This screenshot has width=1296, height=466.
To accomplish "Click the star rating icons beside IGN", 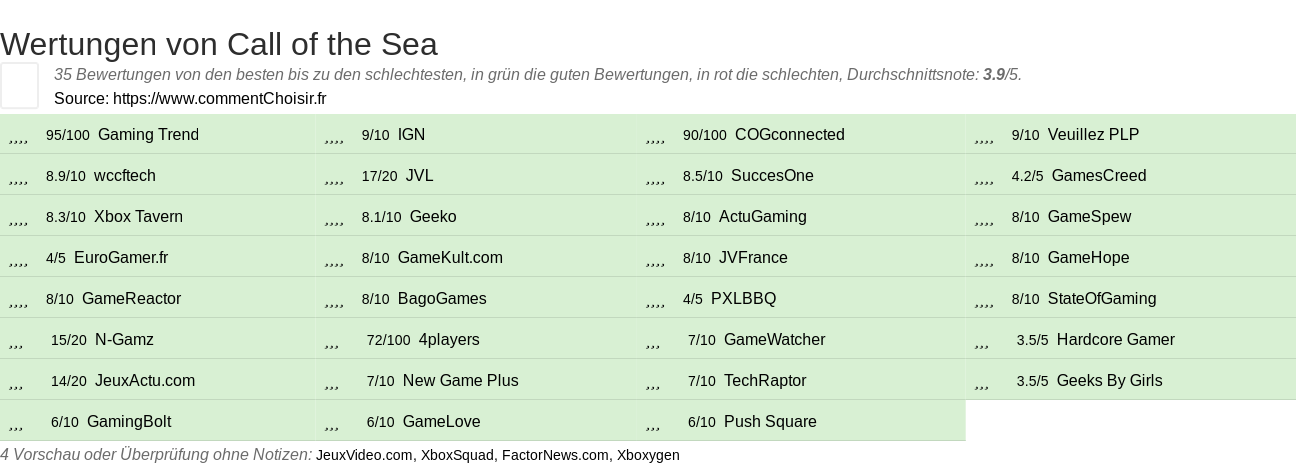I will tap(334, 135).
